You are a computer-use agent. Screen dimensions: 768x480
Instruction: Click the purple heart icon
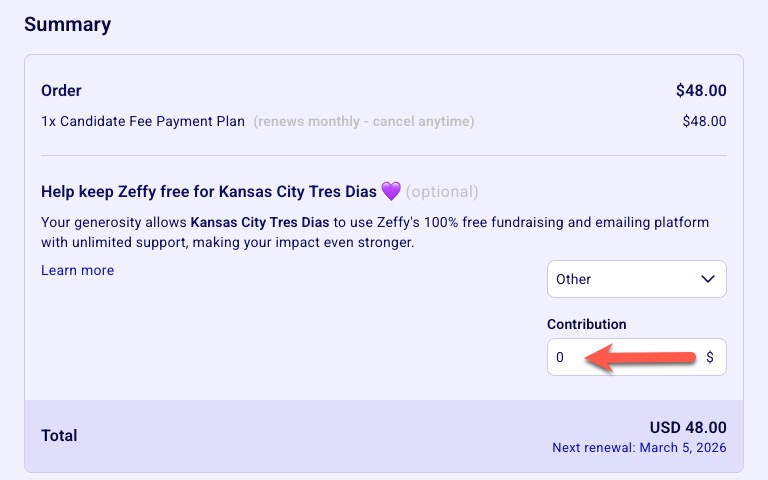tap(391, 191)
